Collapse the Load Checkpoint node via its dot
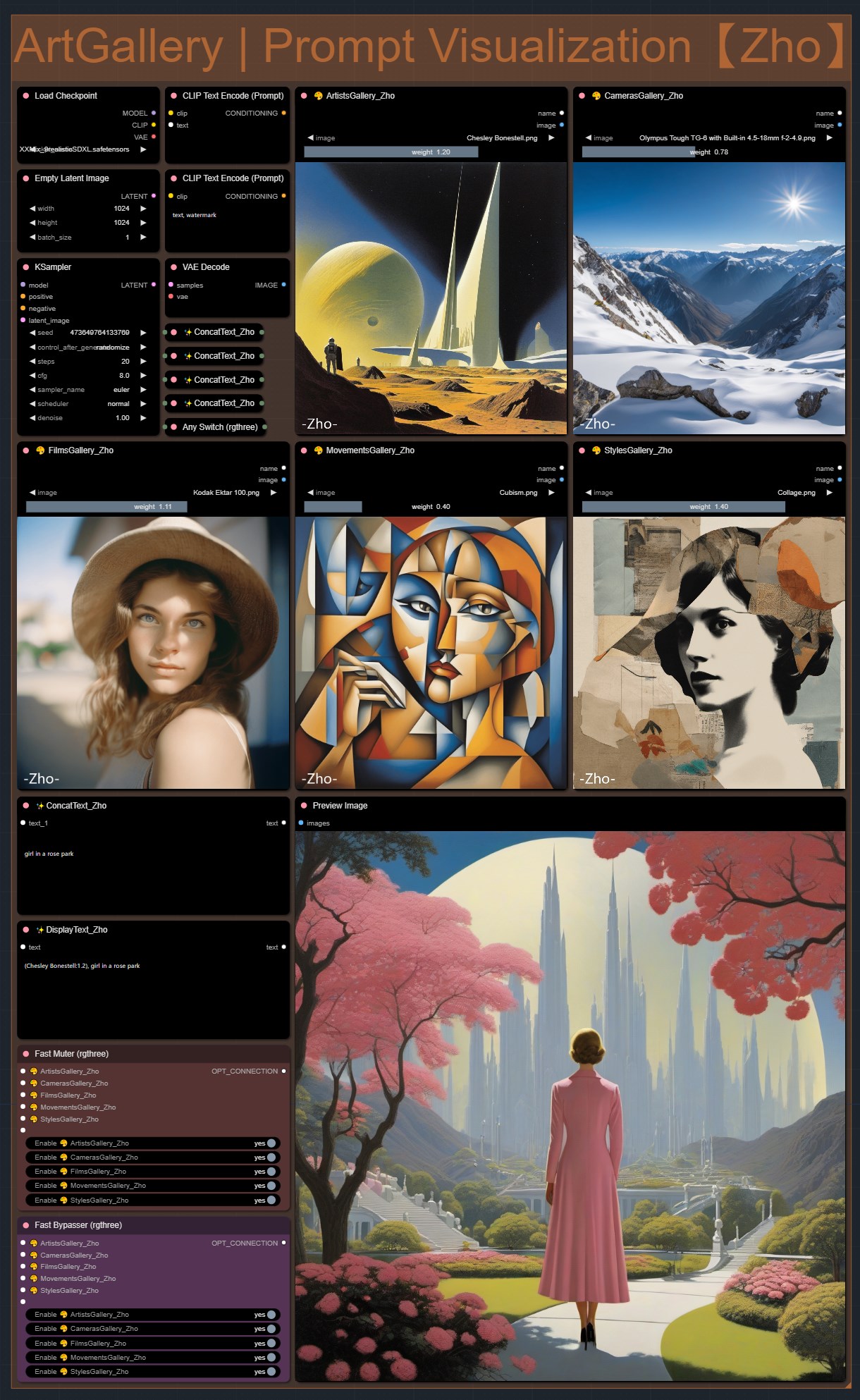Screen dimensions: 860x1400 (26, 96)
